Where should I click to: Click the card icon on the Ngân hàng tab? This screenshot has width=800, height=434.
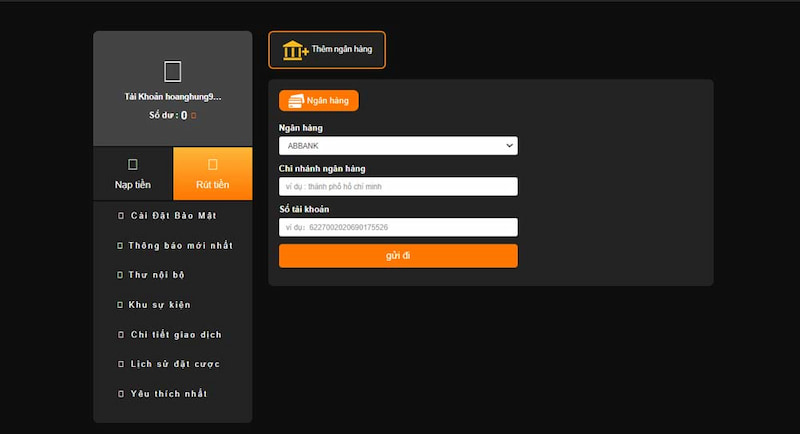tap(295, 101)
